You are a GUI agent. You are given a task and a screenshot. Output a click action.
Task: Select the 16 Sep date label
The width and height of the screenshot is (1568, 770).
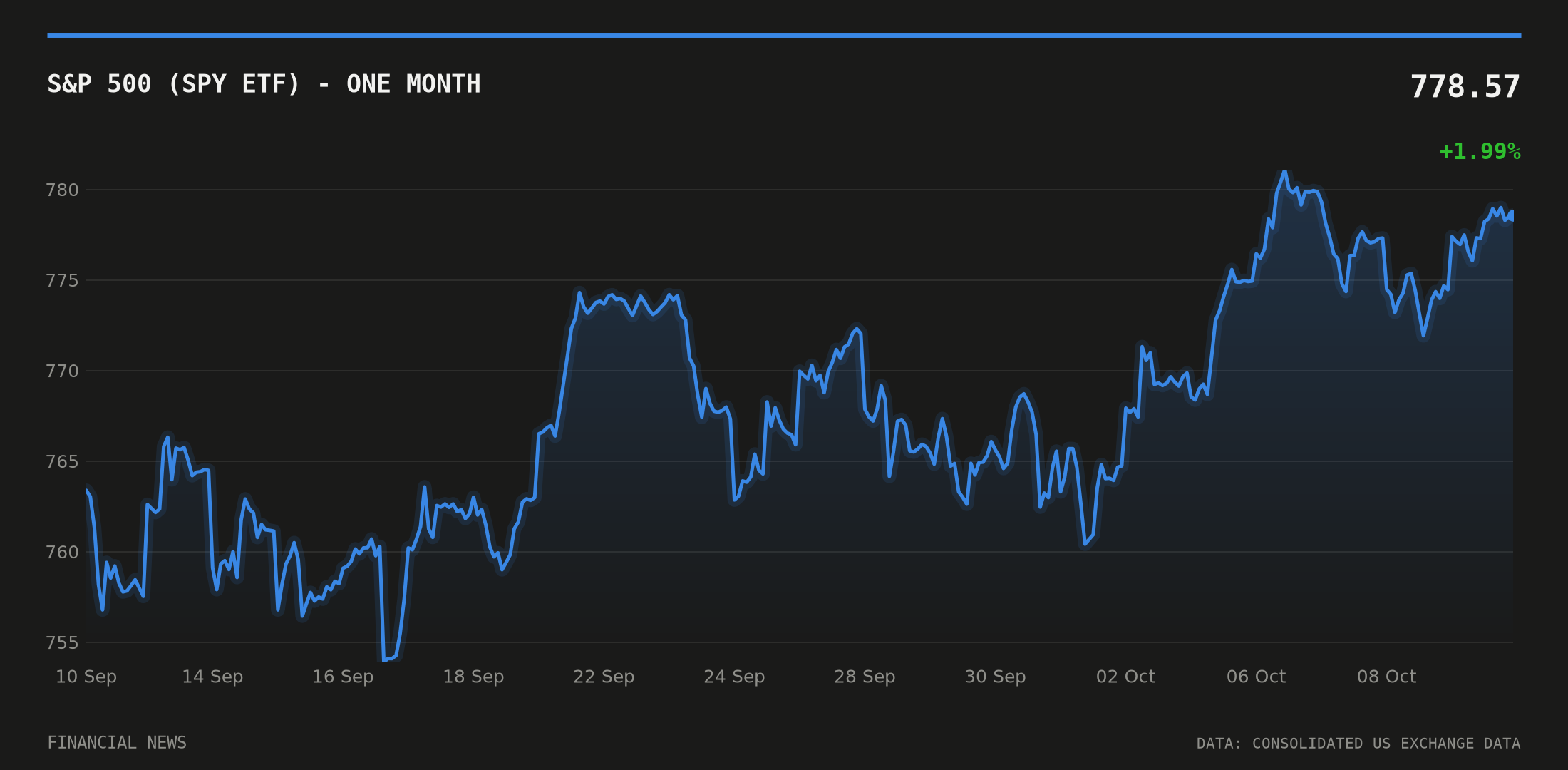coord(343,677)
